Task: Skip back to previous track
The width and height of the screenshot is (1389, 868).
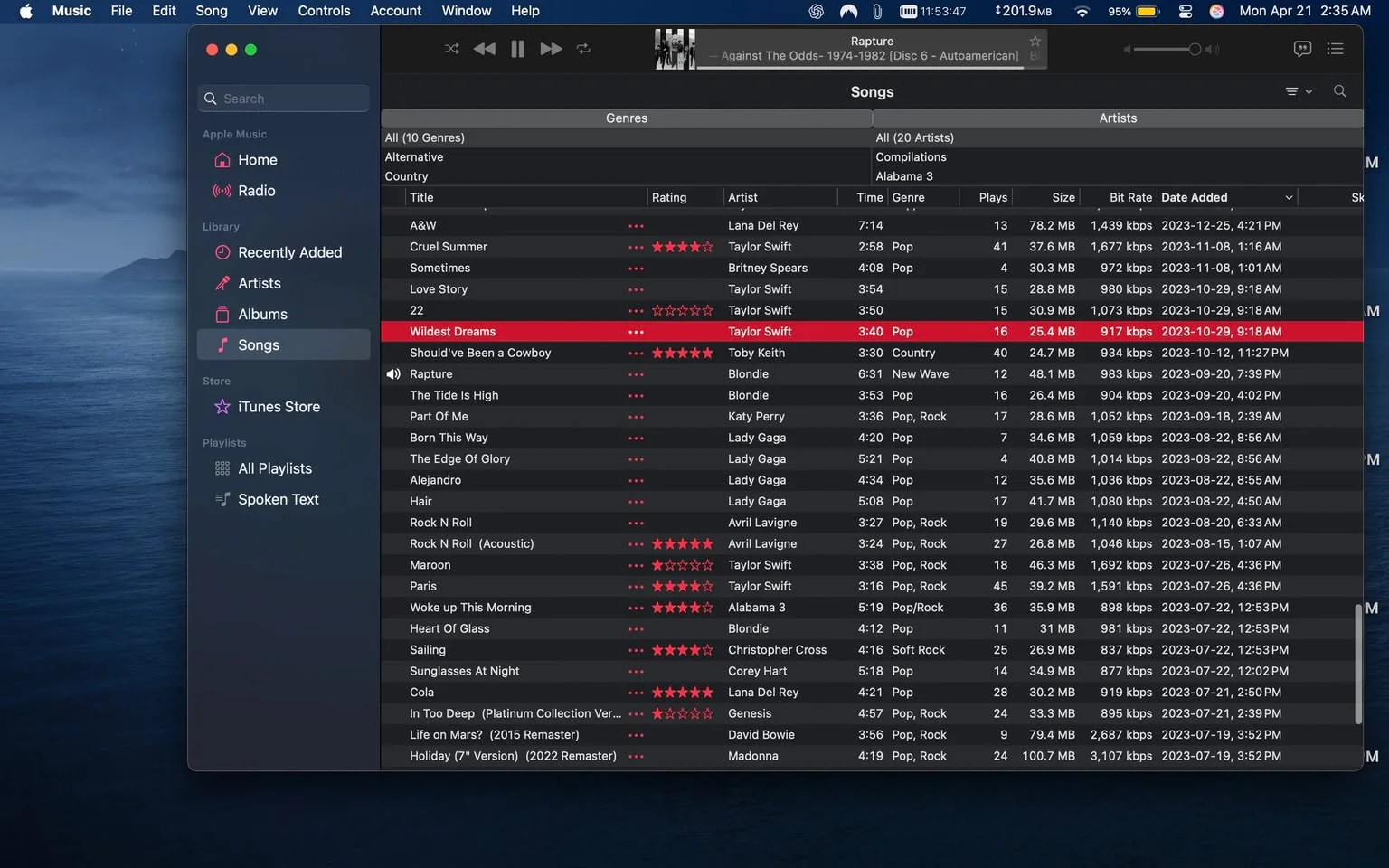Action: [x=484, y=49]
